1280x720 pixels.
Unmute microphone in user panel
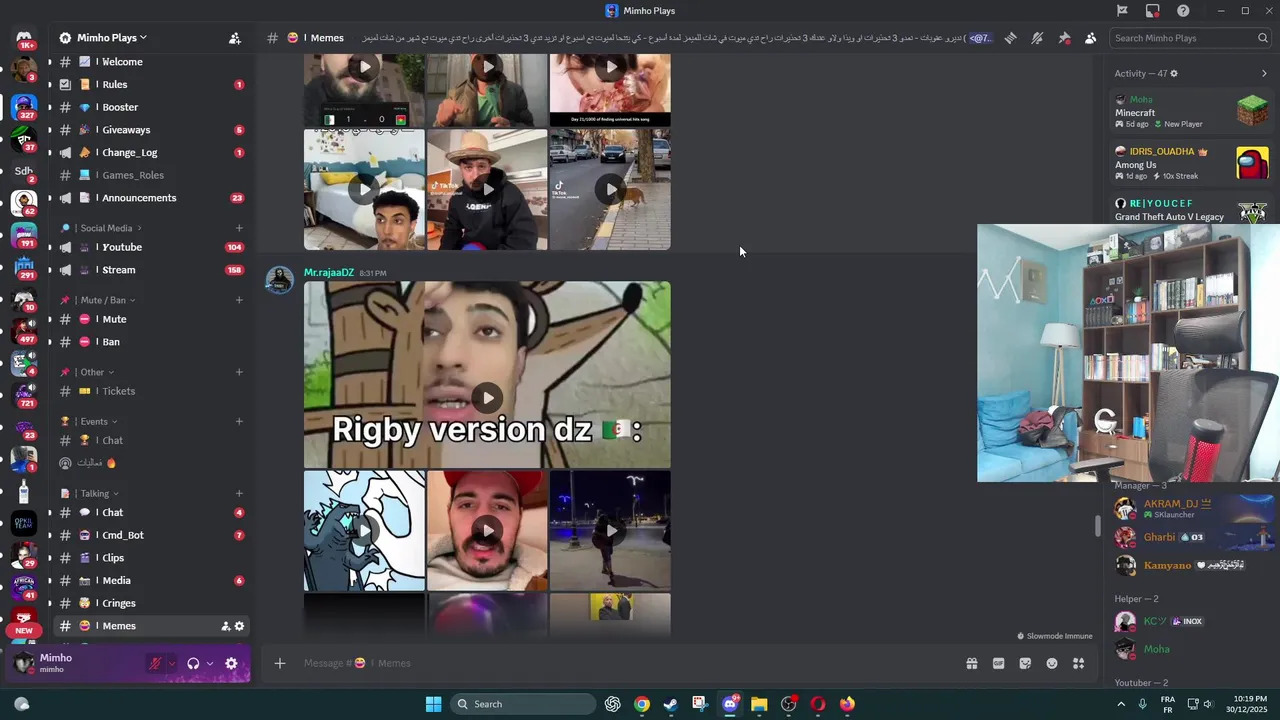[155, 663]
